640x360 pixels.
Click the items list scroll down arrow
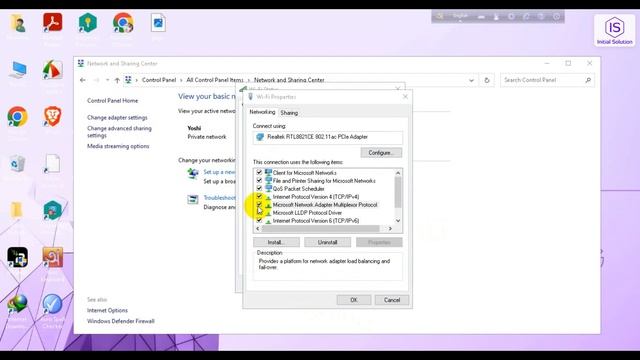(x=398, y=221)
